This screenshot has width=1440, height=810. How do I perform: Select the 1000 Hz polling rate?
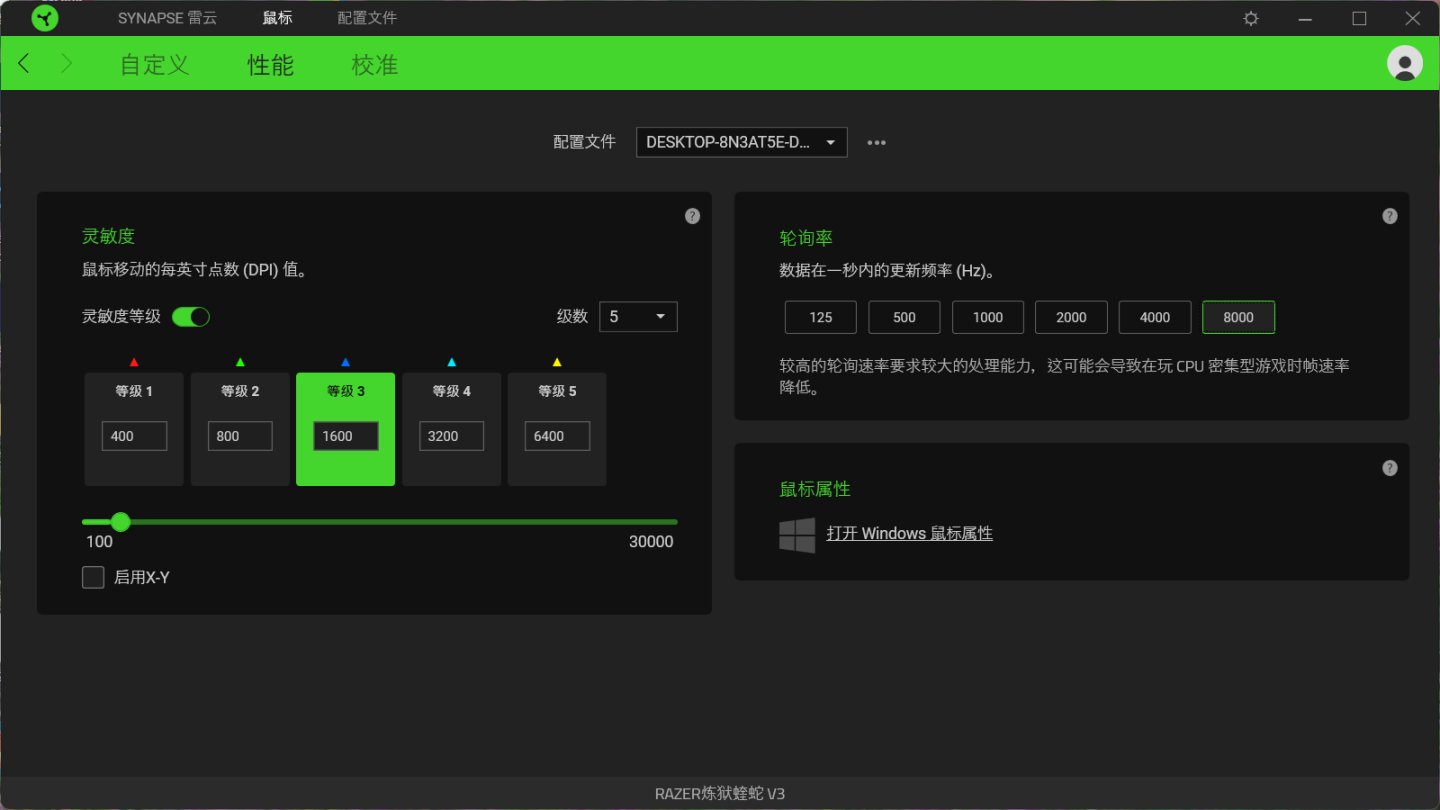point(988,317)
